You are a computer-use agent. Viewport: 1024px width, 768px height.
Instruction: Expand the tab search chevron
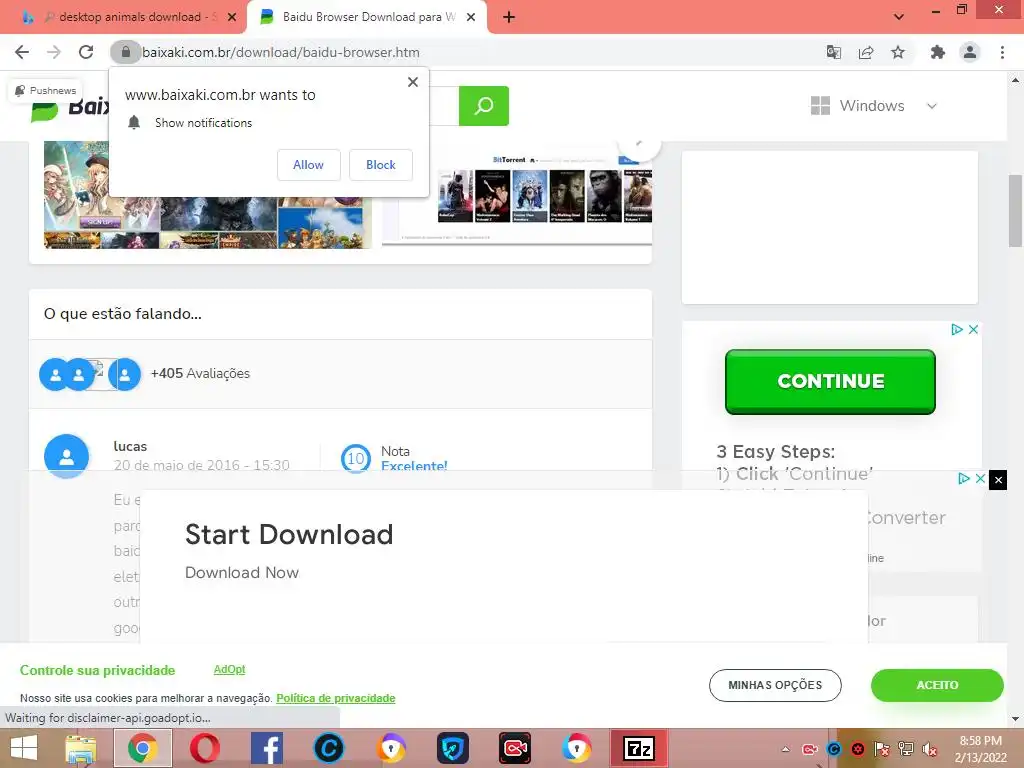899,17
